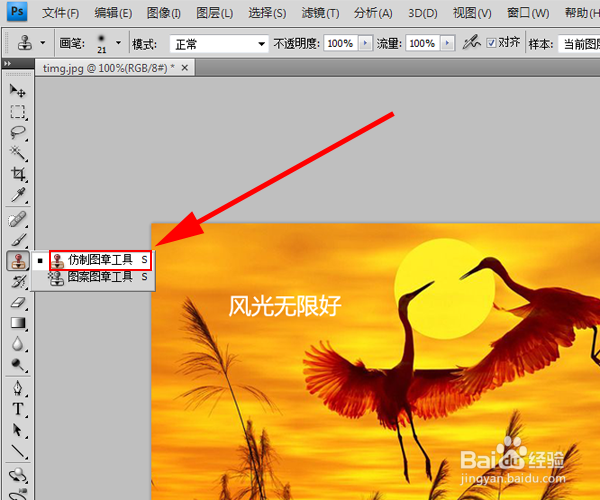Viewport: 600px width, 500px height.
Task: Select the Move tool
Action: point(17,91)
